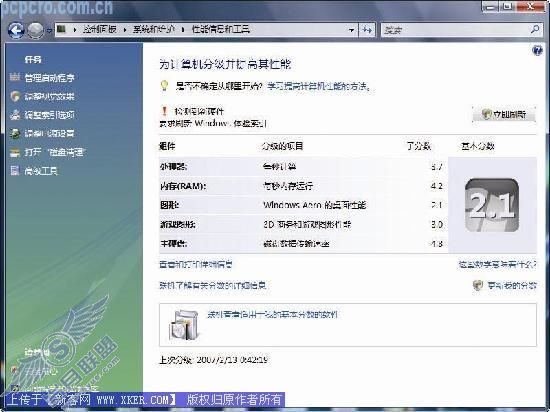
Task: Click the 立即刷新 button
Action: click(x=504, y=114)
